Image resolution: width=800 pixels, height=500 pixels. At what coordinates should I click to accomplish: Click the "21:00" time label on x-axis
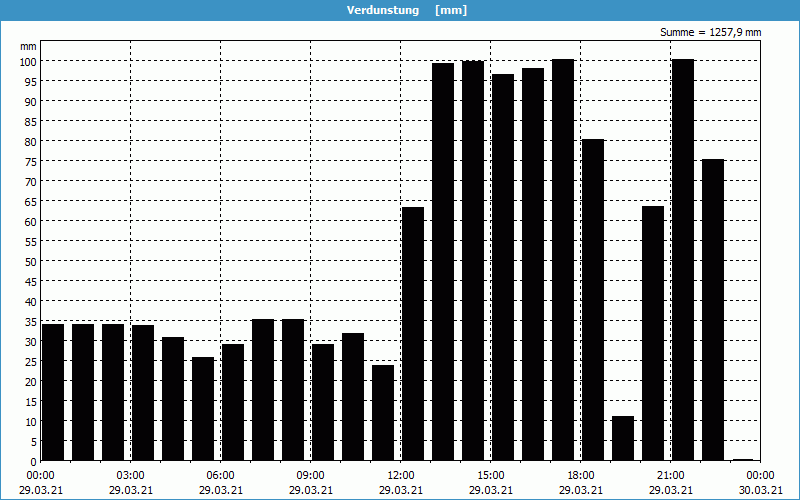click(x=670, y=476)
